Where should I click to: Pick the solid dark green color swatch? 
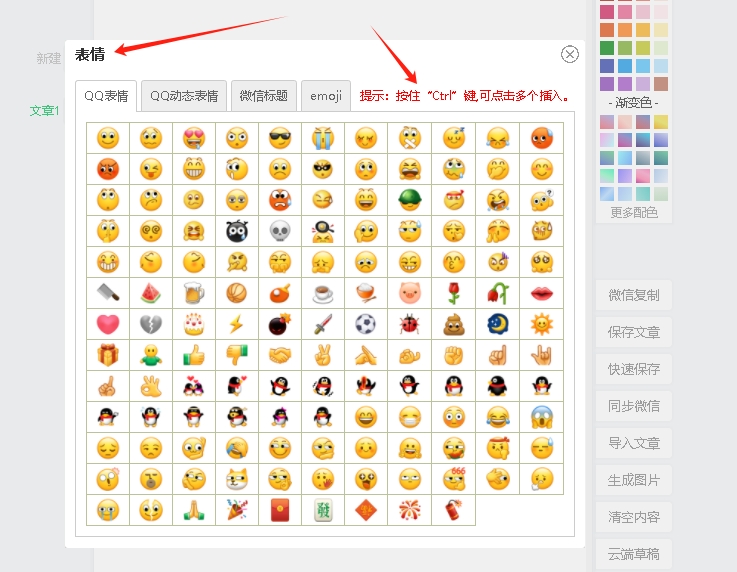click(x=607, y=48)
